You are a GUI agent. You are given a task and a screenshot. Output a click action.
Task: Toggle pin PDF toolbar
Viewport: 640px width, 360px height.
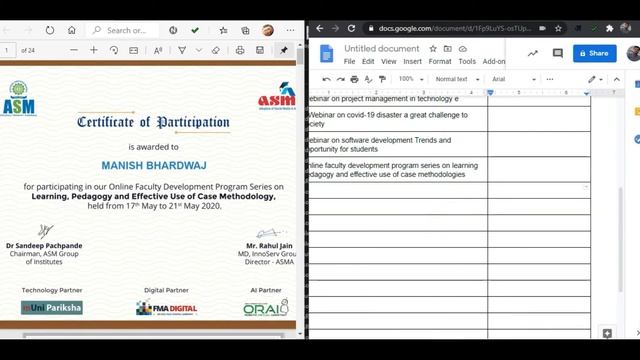284,50
